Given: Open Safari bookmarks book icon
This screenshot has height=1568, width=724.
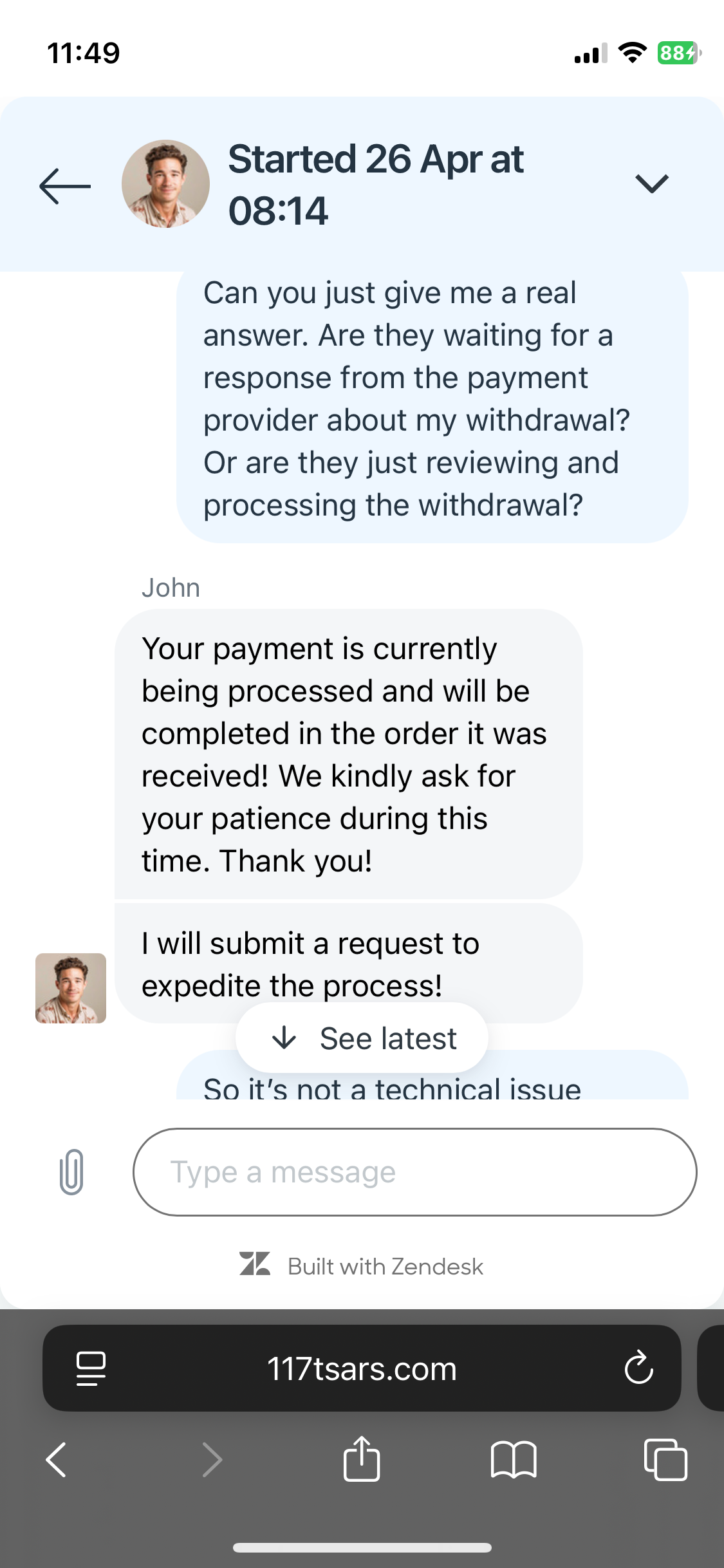Looking at the screenshot, I should pos(513,1459).
